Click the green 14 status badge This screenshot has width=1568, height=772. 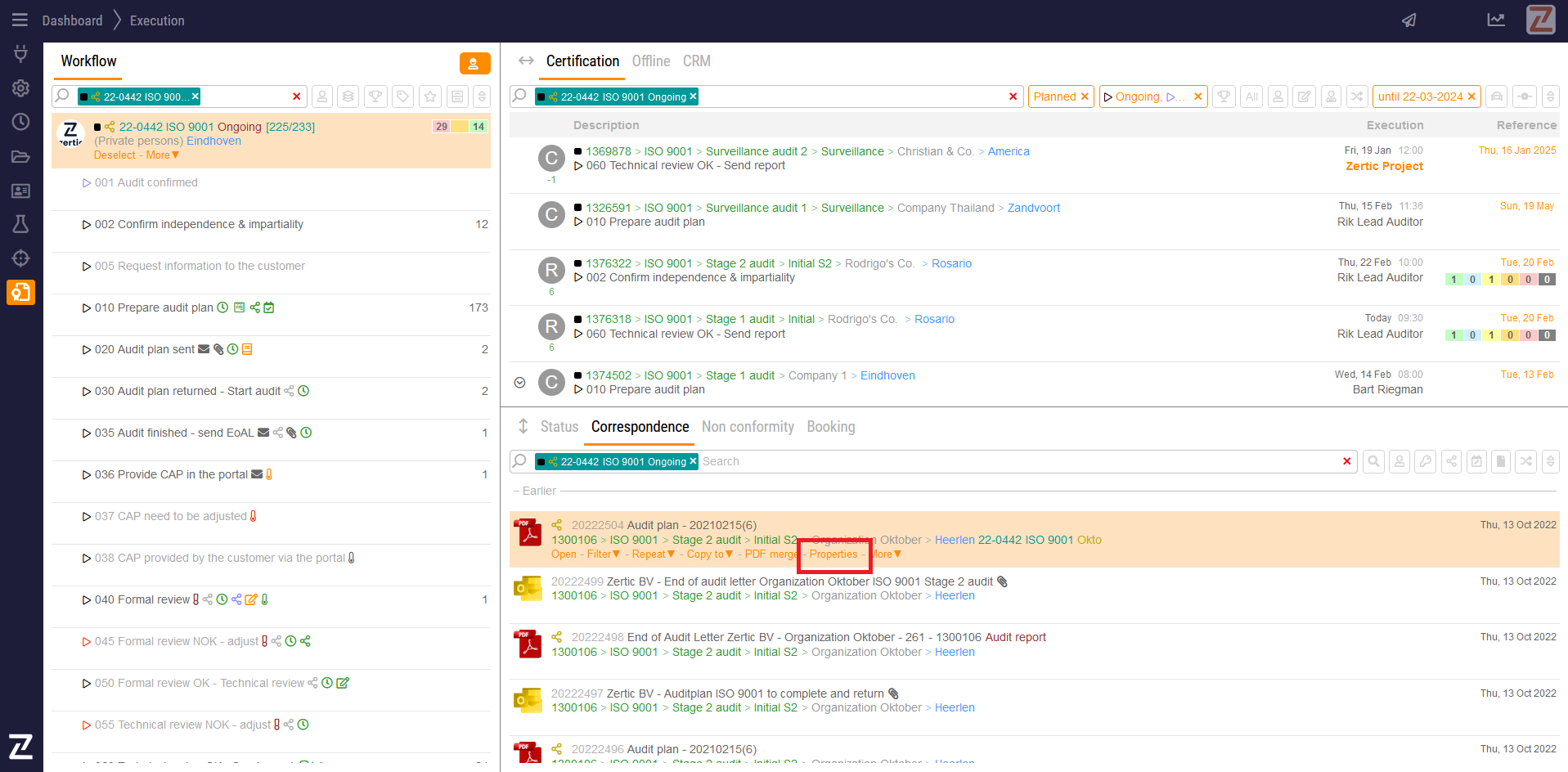(478, 127)
